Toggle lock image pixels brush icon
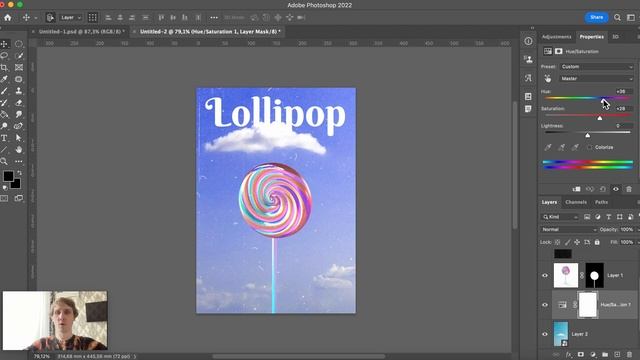 (x=567, y=242)
